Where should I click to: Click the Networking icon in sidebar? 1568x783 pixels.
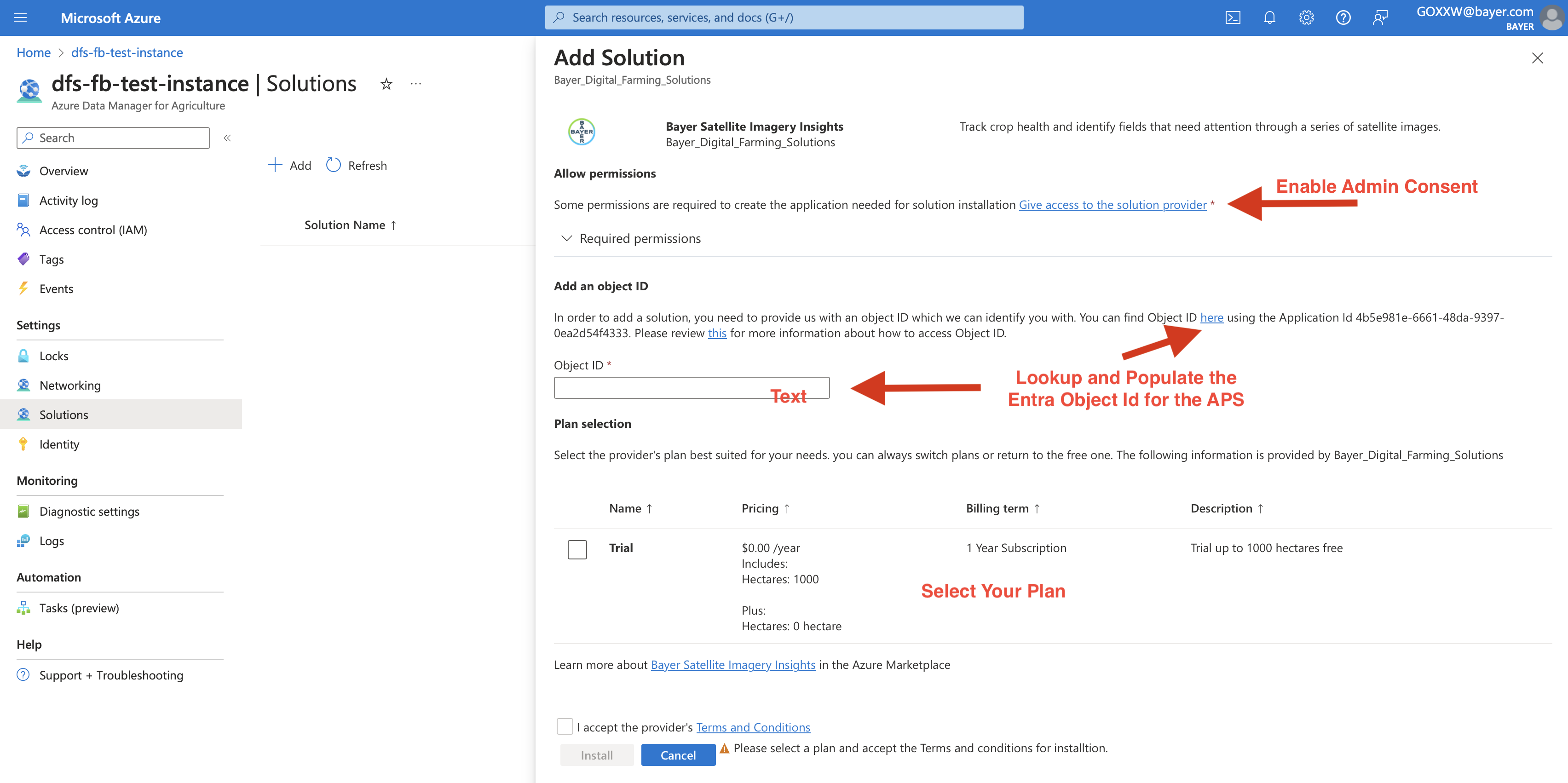point(23,385)
